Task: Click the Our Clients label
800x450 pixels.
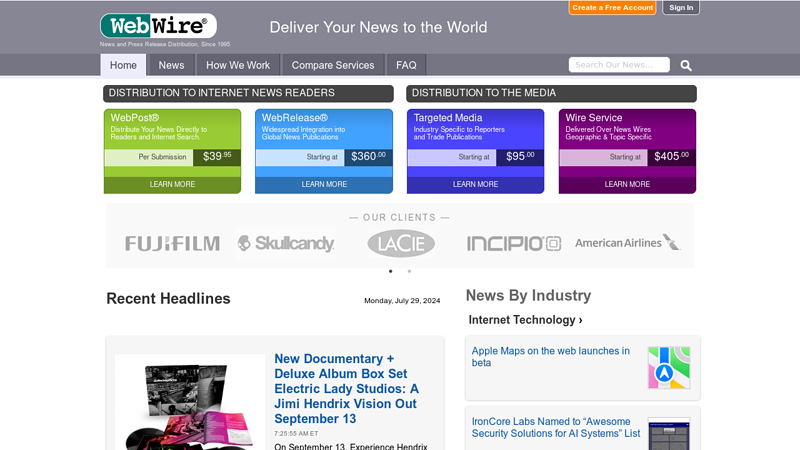Action: pyautogui.click(x=399, y=217)
